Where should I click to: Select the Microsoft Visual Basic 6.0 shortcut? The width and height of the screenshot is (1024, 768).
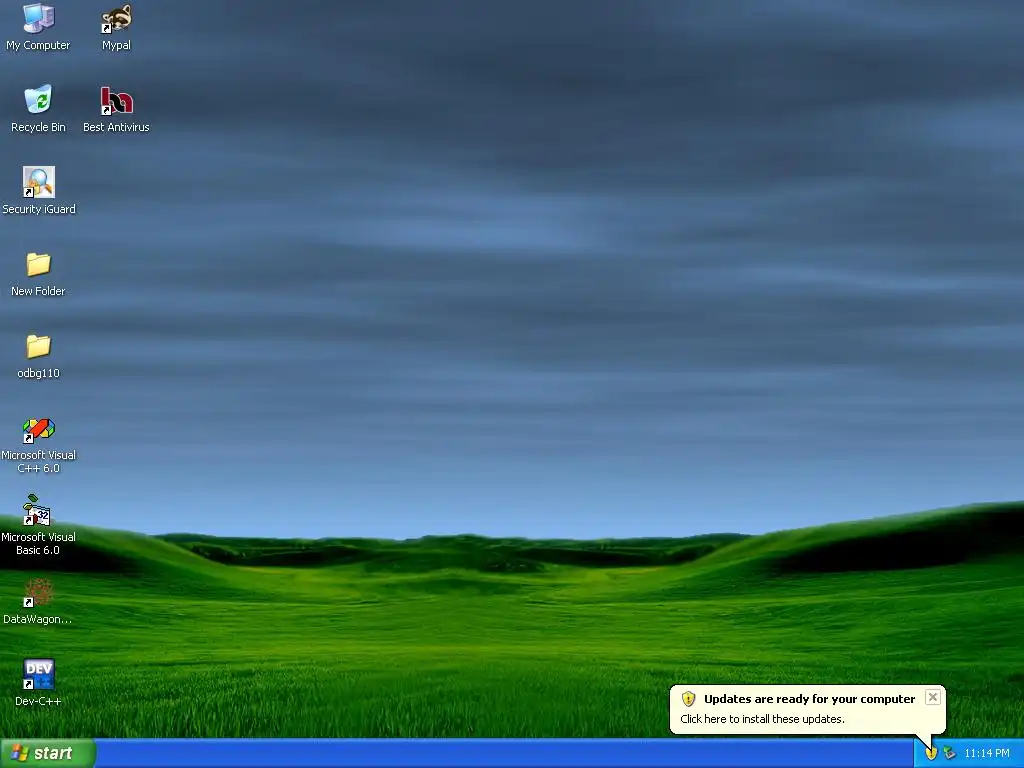pos(38,526)
